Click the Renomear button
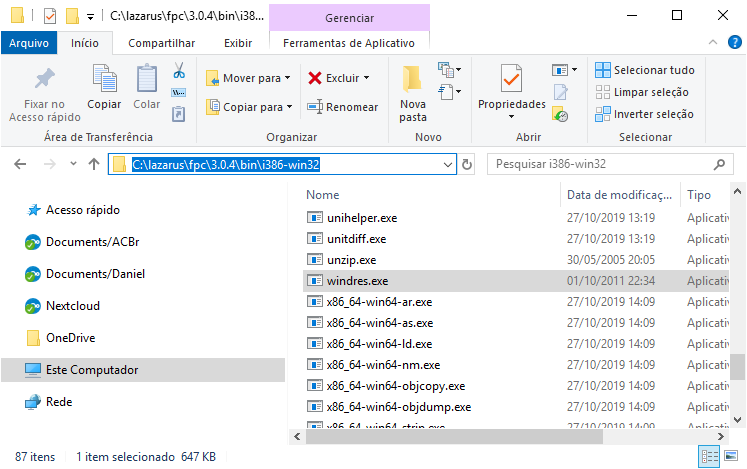747x469 pixels. (x=343, y=107)
